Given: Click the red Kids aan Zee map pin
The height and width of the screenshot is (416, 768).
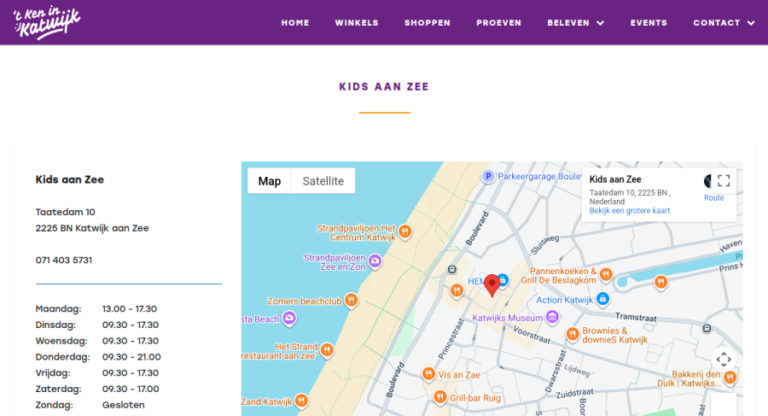Looking at the screenshot, I should tap(492, 285).
